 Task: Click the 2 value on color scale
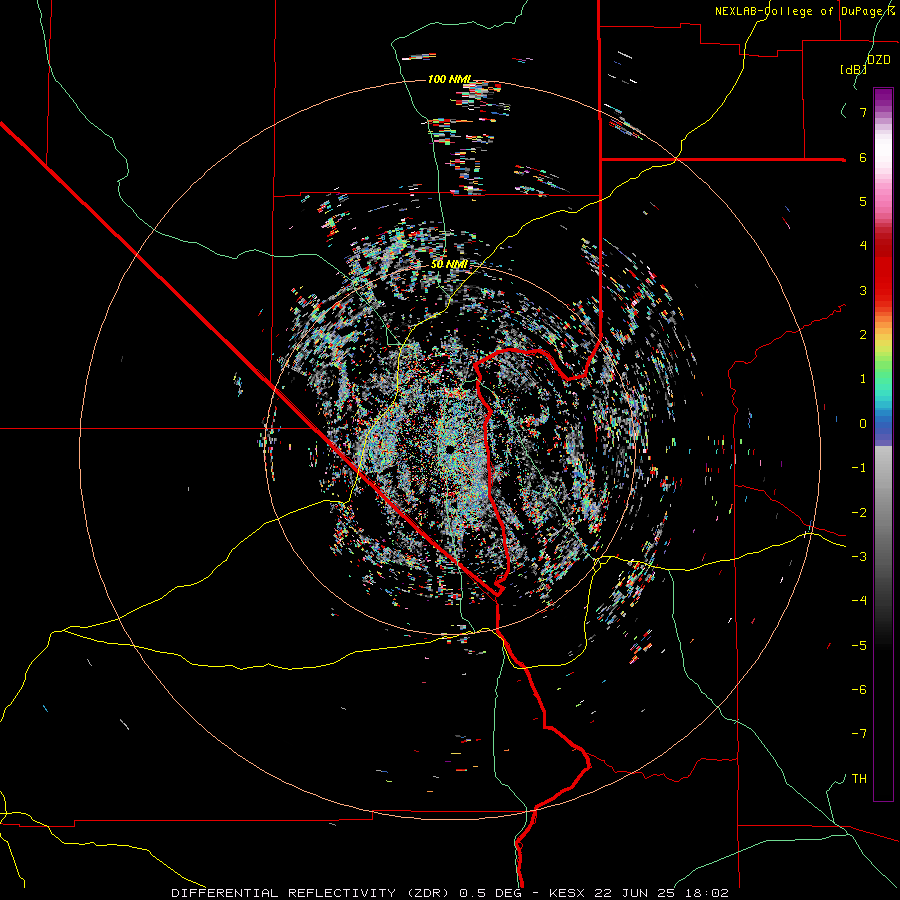click(863, 335)
